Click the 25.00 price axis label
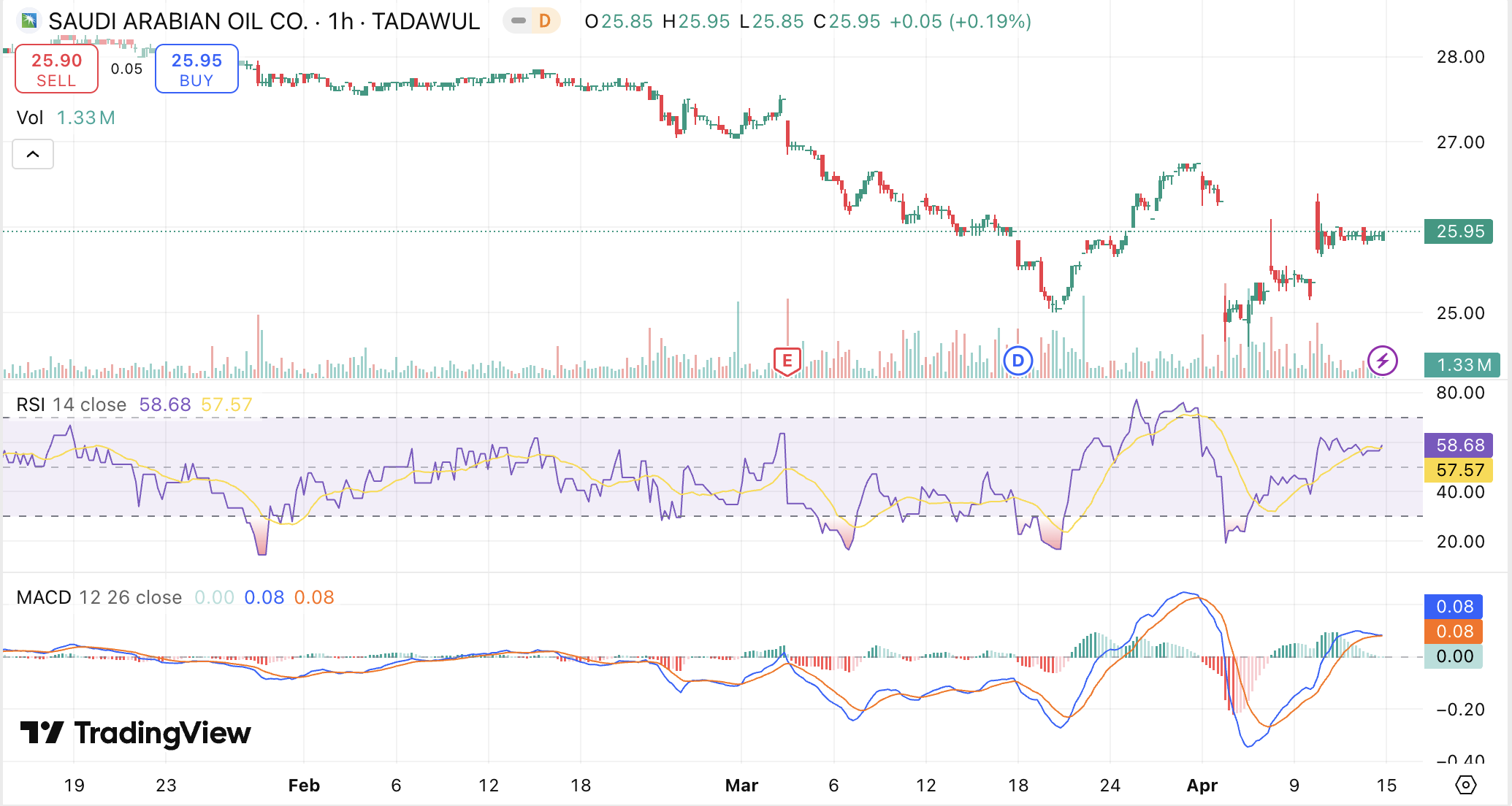This screenshot has width=1512, height=806. point(1460,313)
